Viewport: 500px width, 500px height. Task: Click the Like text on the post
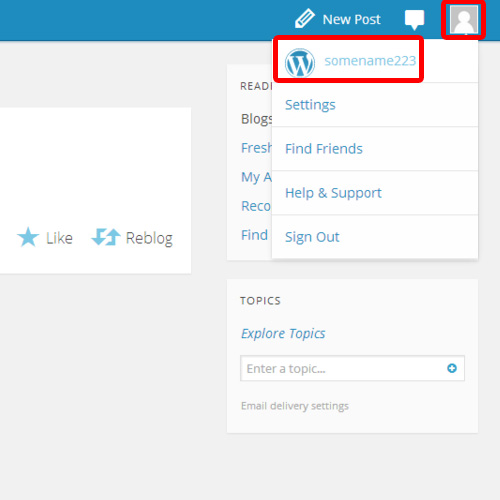click(59, 238)
